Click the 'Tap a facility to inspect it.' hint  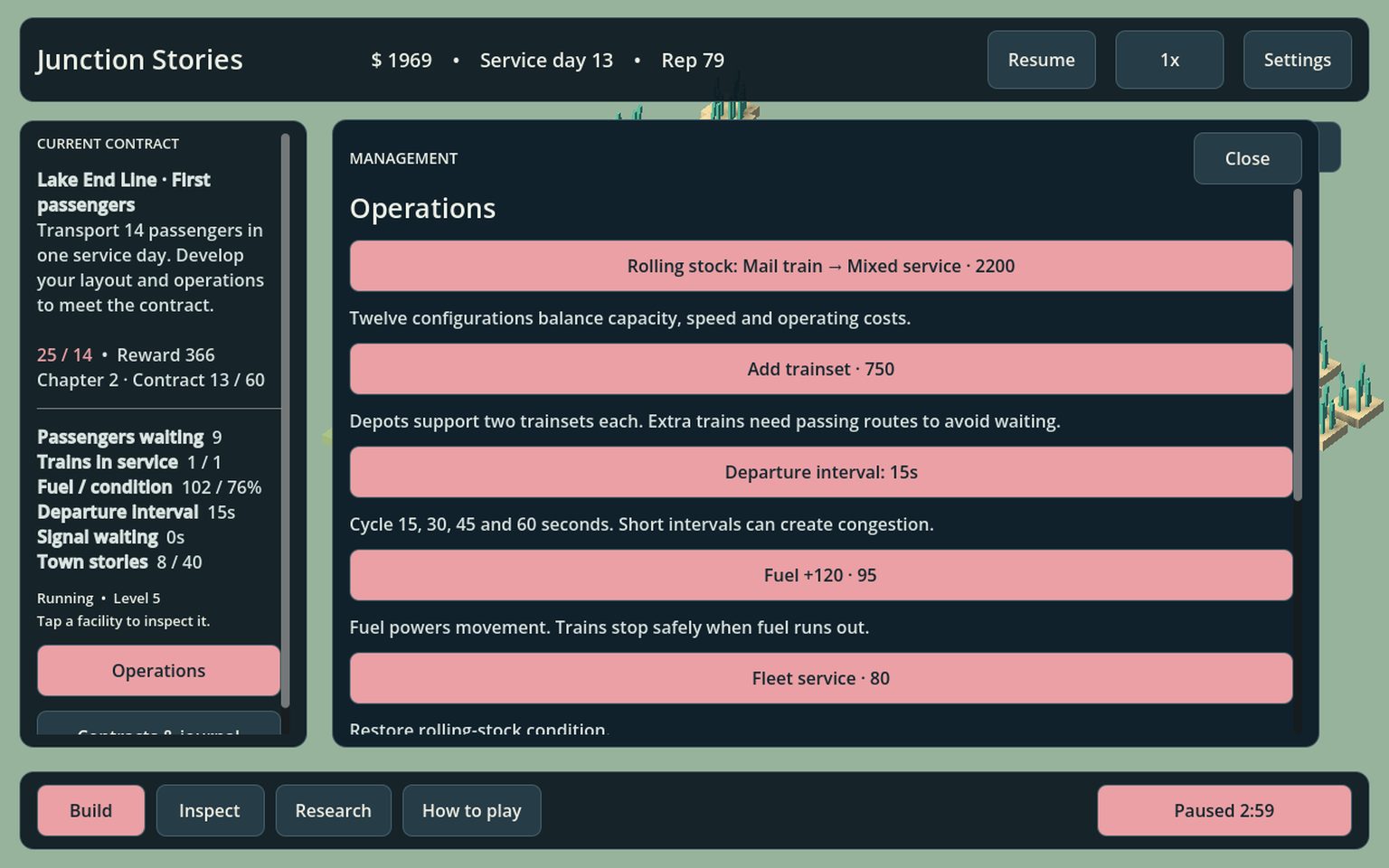tap(123, 621)
